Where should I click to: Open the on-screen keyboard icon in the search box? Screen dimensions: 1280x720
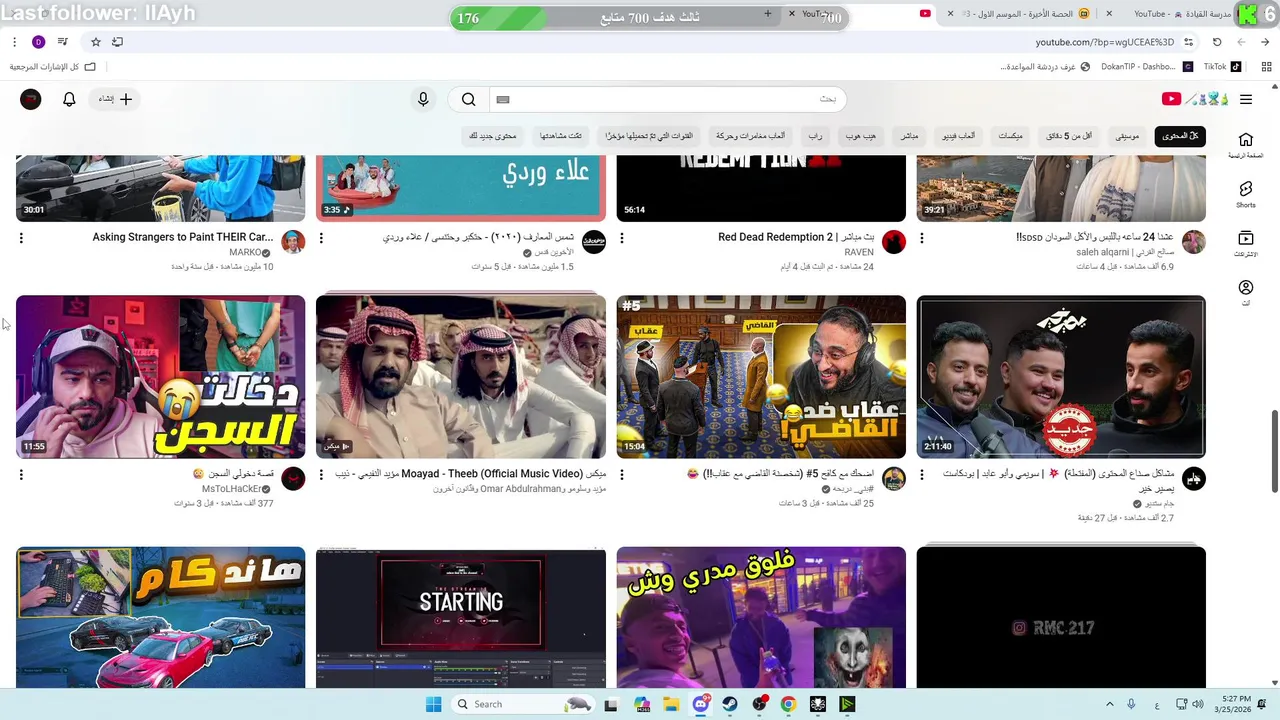[503, 99]
